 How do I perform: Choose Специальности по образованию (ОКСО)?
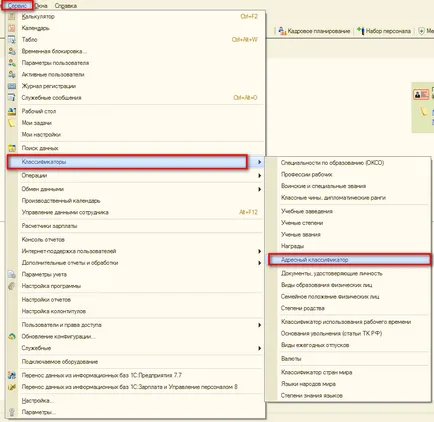point(332,163)
